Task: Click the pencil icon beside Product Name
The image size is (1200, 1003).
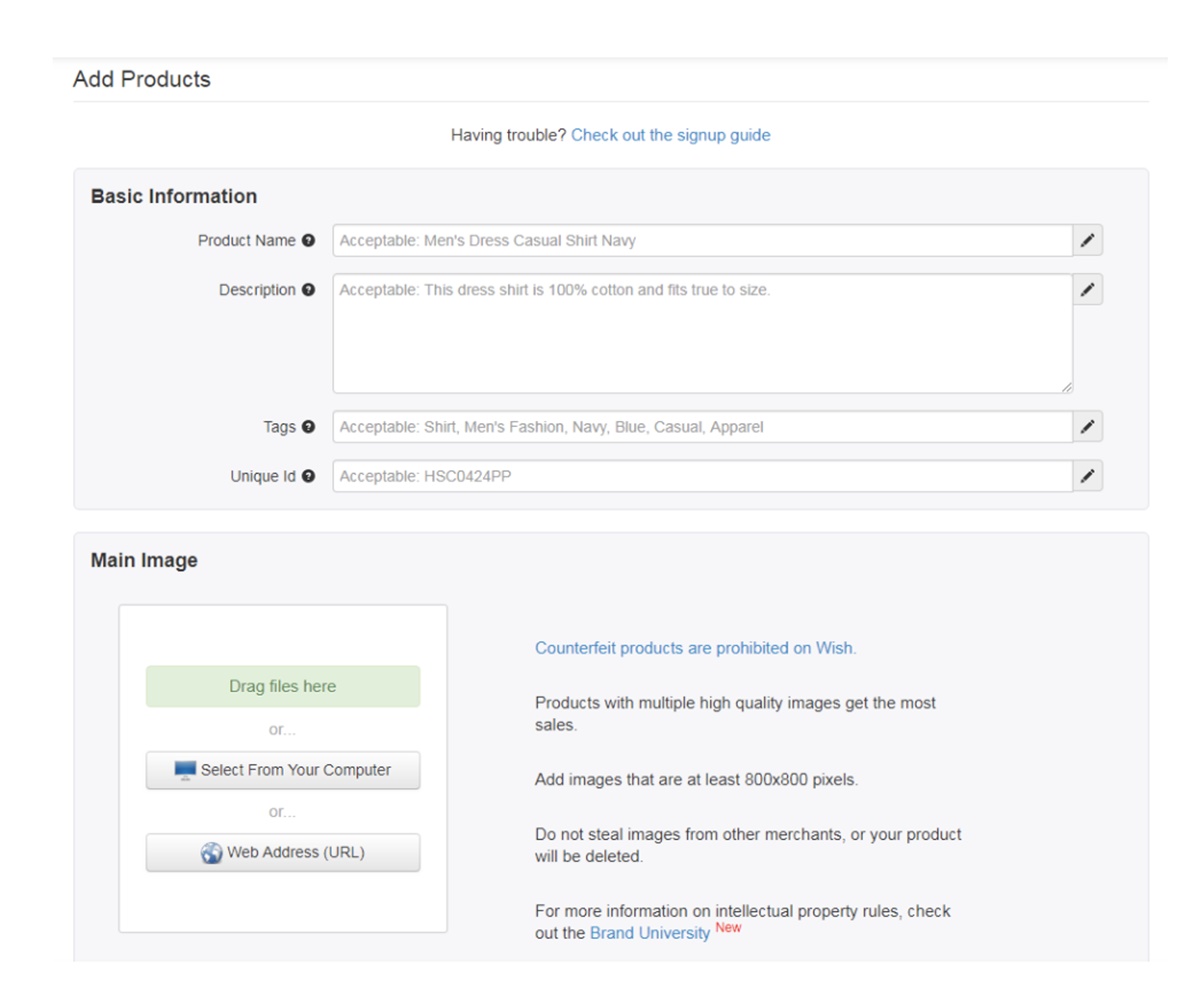Action: point(1088,241)
